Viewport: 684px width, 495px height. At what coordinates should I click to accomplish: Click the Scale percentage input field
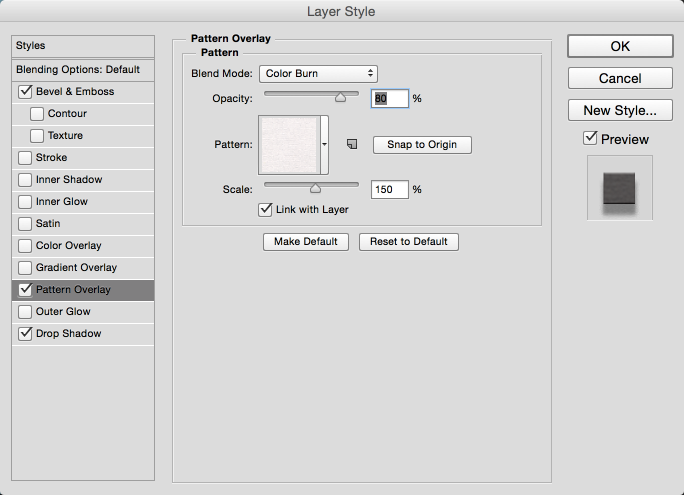(390, 190)
